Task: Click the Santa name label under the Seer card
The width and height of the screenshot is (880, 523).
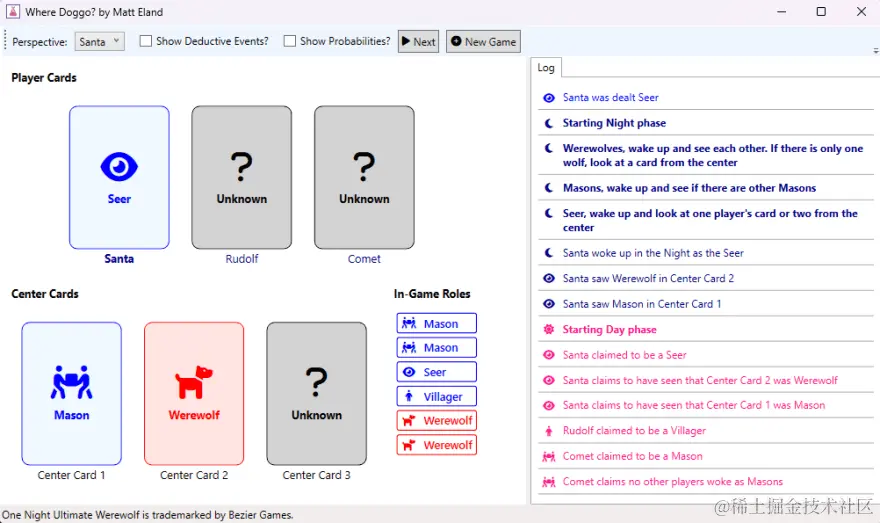Action: tap(119, 259)
